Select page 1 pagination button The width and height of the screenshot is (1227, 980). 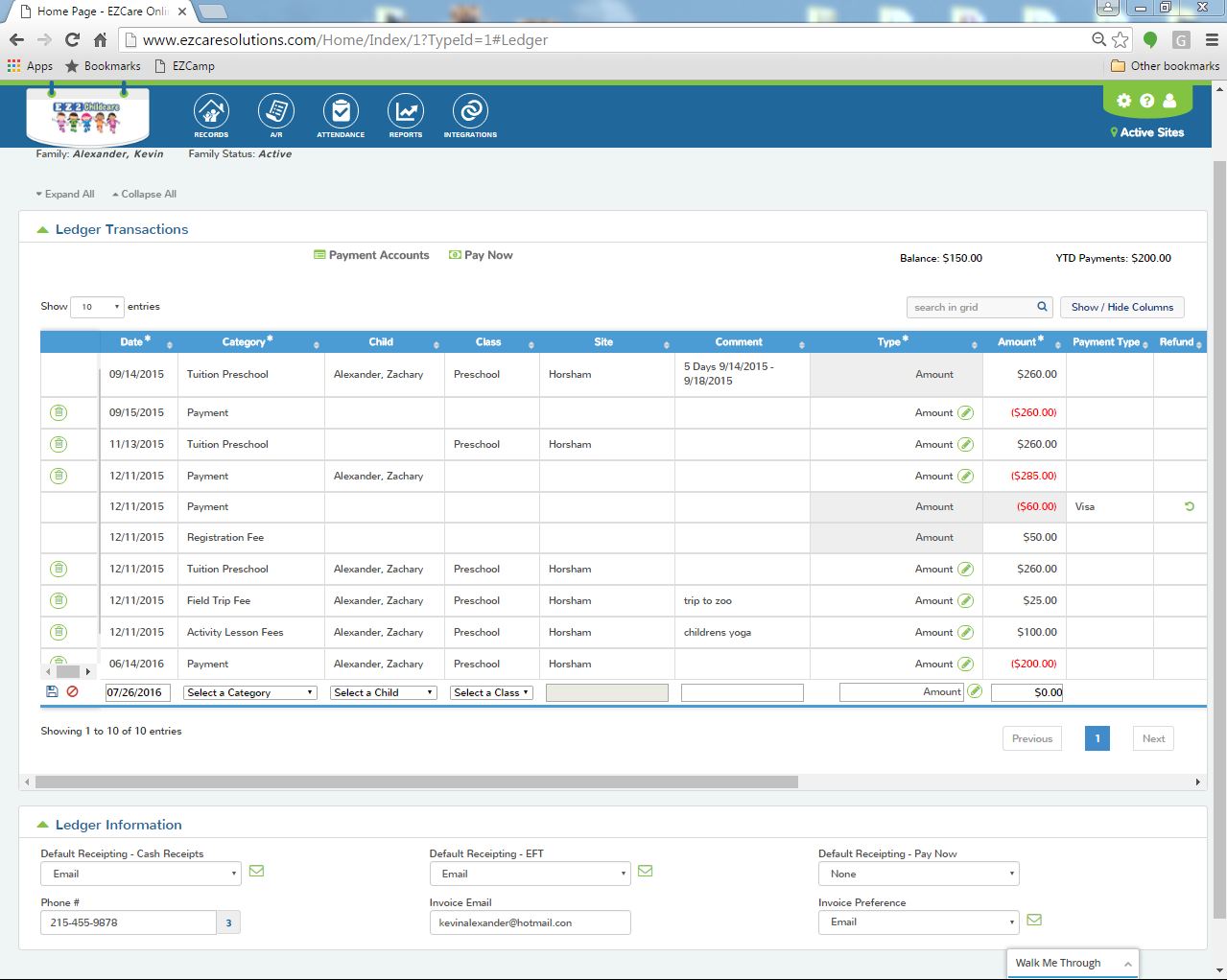click(x=1097, y=738)
